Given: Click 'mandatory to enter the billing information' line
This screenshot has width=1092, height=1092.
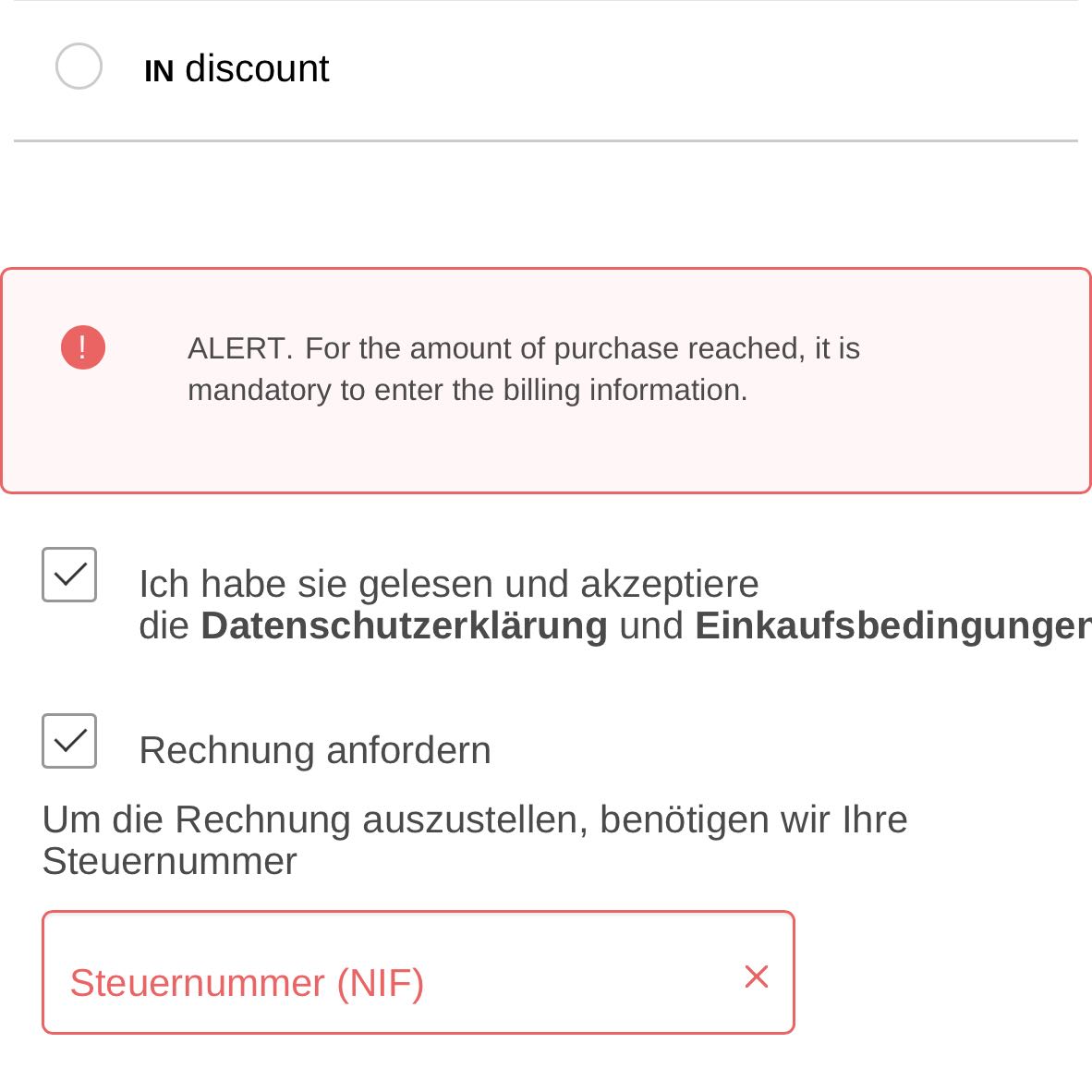Looking at the screenshot, I should [x=467, y=390].
